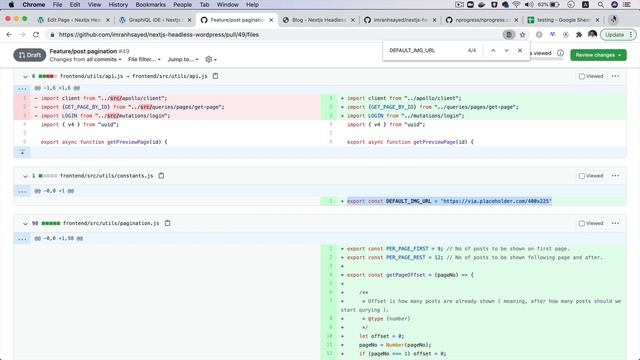Click the volume icon in menu bar

529,5
